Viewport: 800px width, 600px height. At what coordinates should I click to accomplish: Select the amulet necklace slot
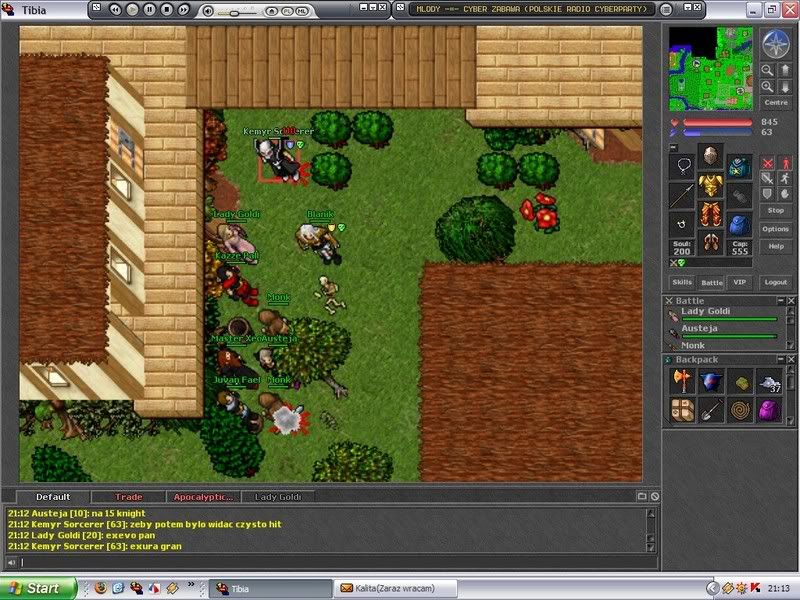(x=682, y=166)
